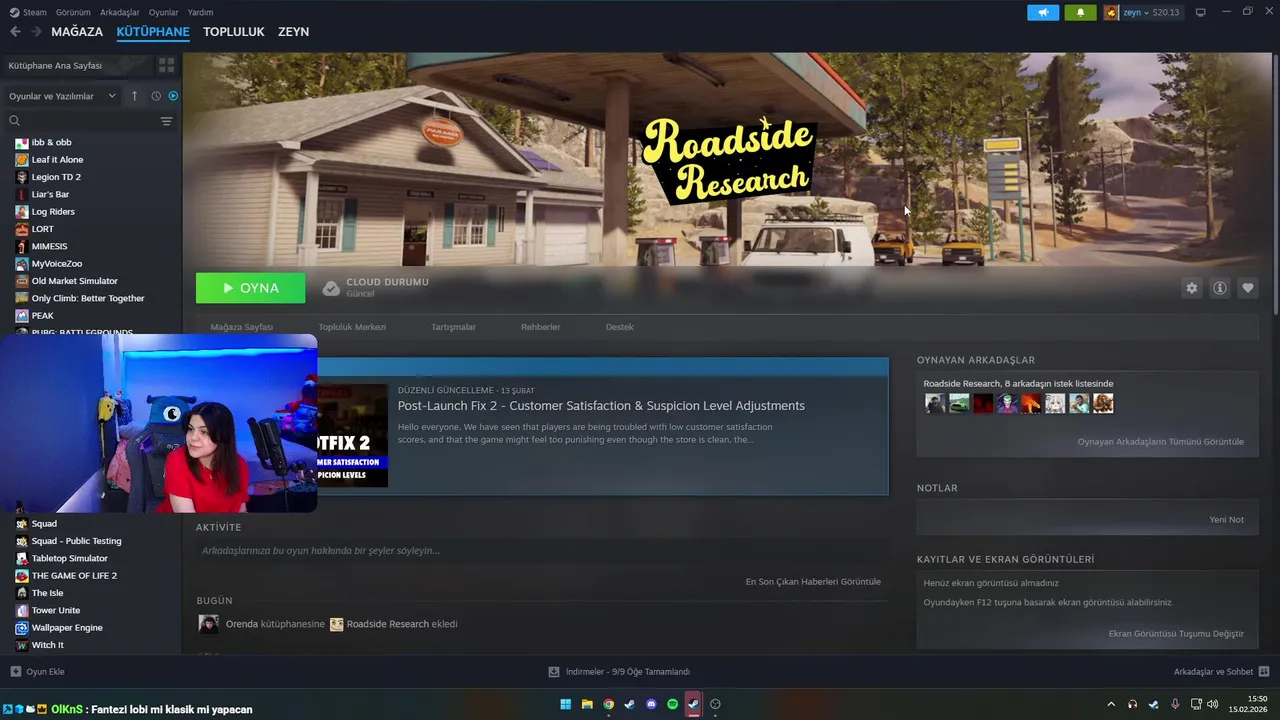Open Kütüphane Ana Sayfası button
This screenshot has height=720, width=1280.
[77, 65]
